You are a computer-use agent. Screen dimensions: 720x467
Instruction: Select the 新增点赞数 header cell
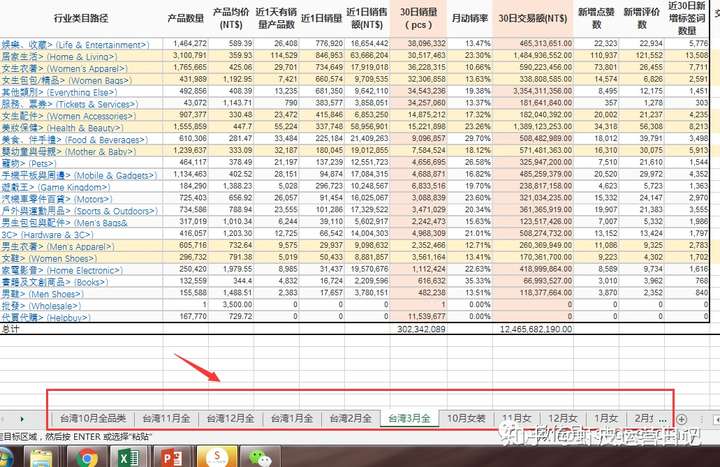click(x=596, y=18)
